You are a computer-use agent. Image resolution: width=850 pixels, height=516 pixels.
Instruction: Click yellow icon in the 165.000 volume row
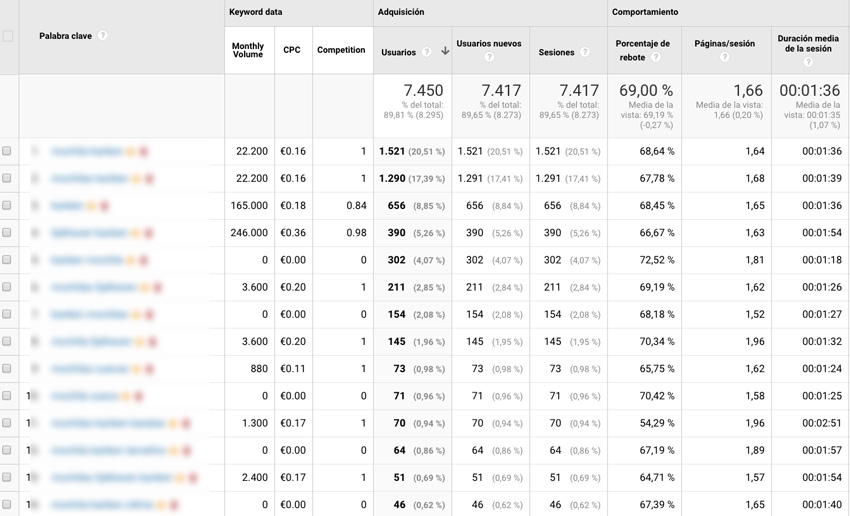(x=92, y=206)
